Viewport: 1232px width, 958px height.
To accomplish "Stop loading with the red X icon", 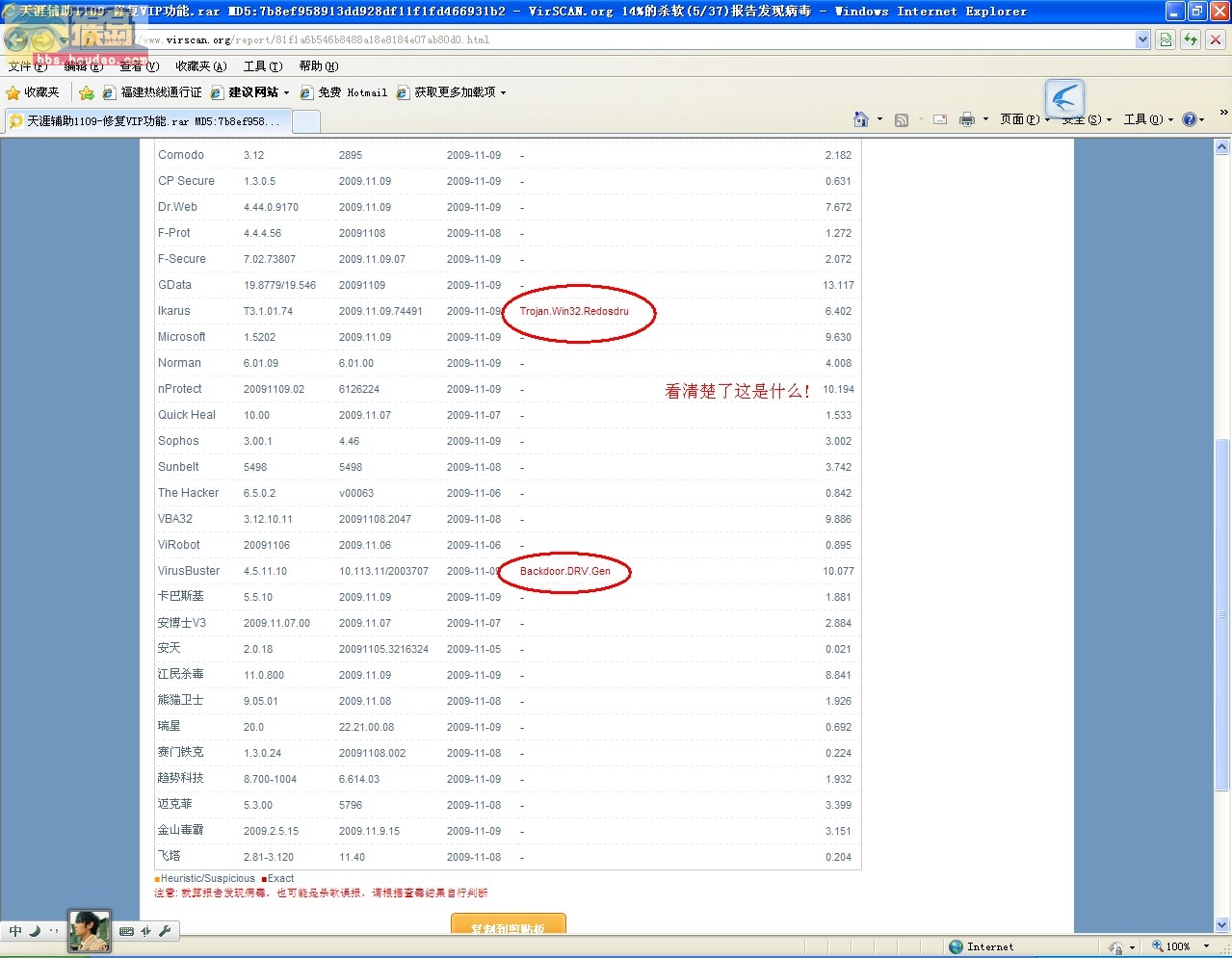I will [1216, 39].
